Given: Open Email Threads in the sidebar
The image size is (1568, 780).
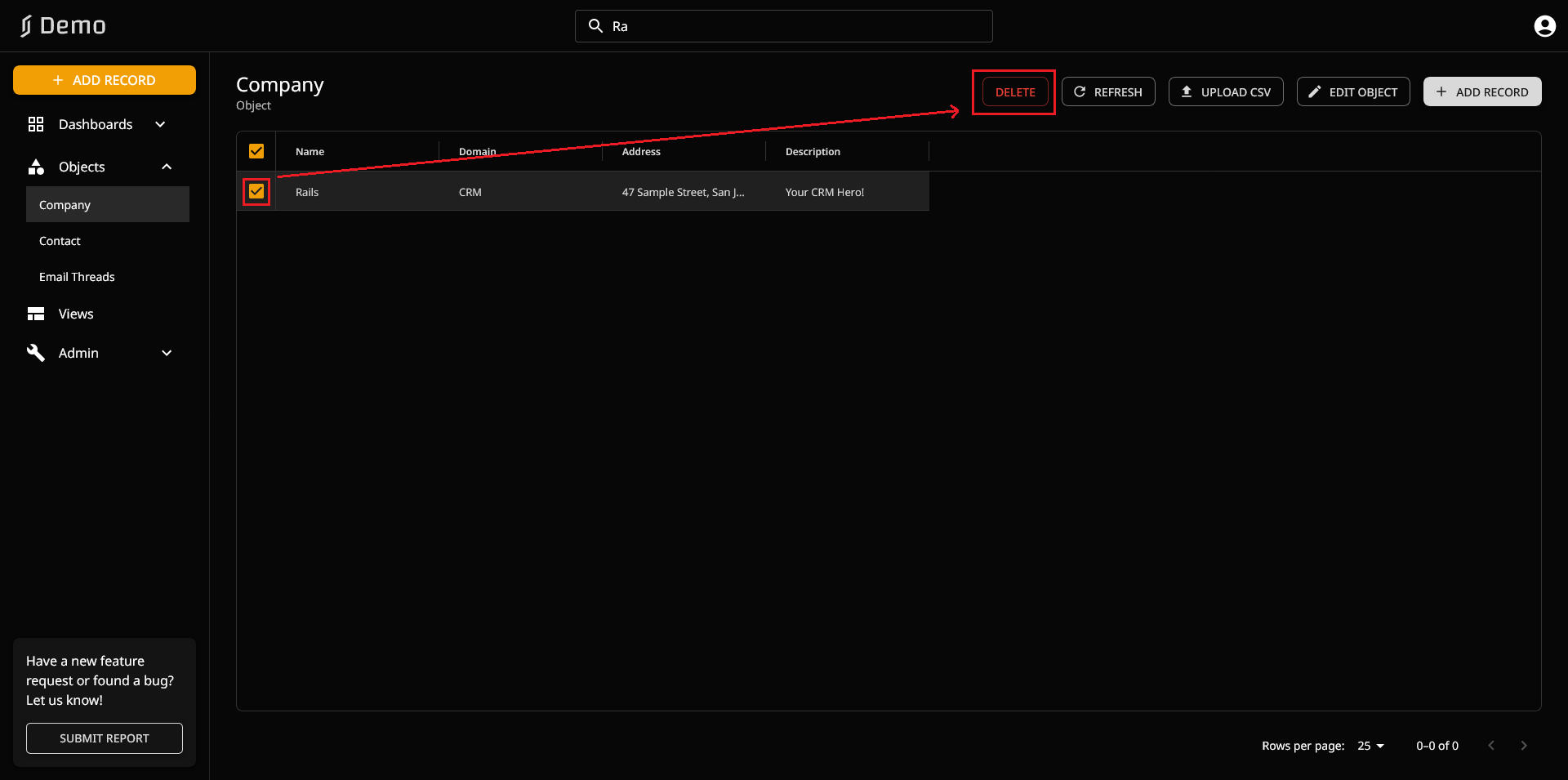Looking at the screenshot, I should pos(77,277).
